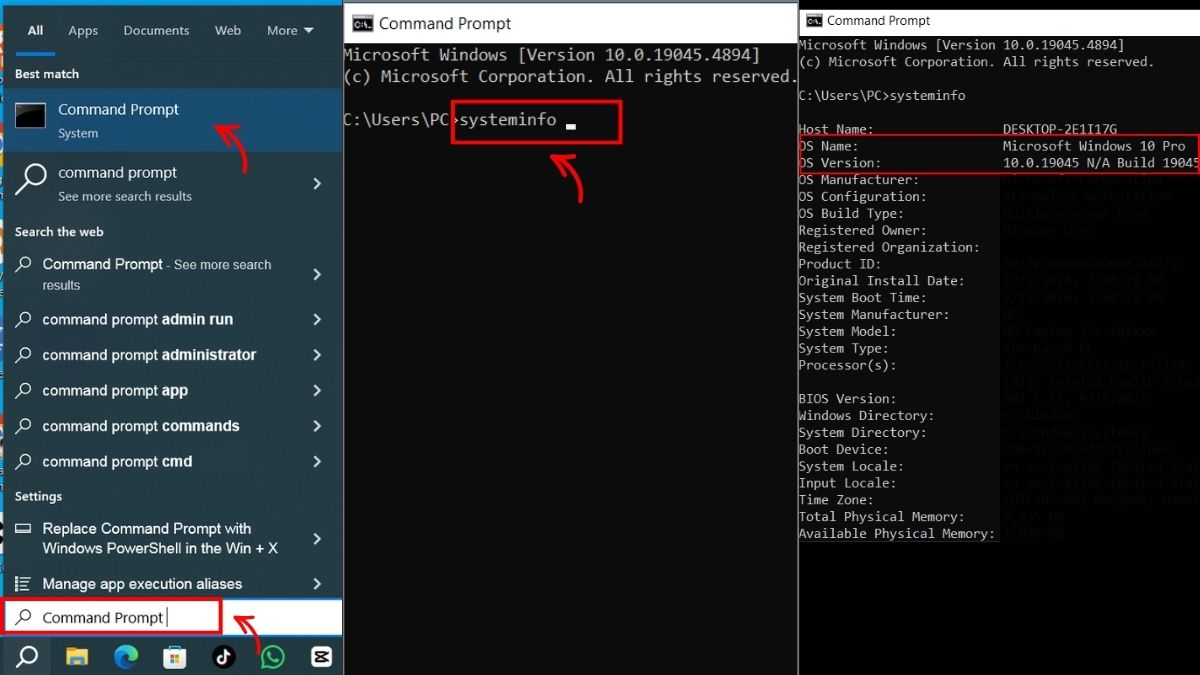This screenshot has width=1200, height=675.
Task: Launch CapCut from the taskbar
Action: [x=321, y=657]
